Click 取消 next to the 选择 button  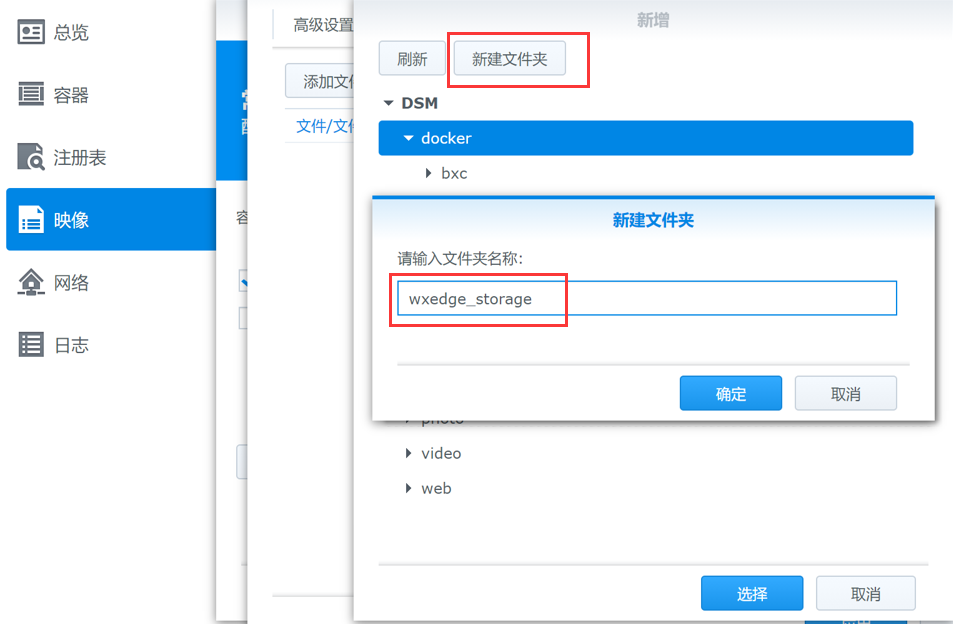pos(865,594)
